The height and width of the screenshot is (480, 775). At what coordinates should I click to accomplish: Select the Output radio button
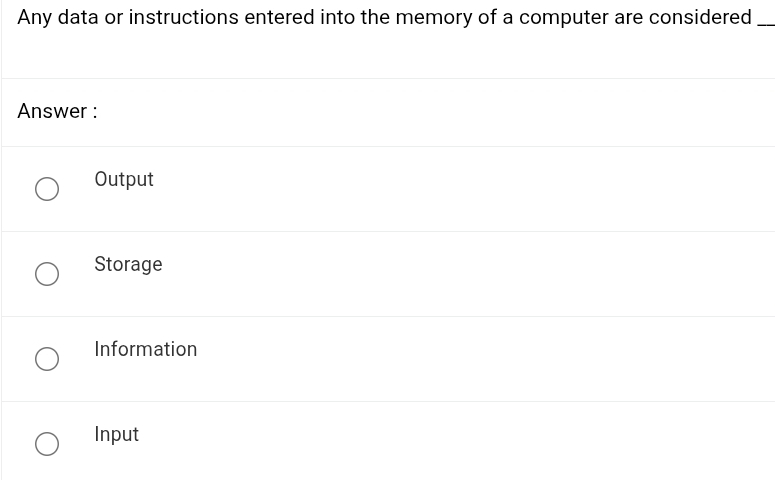(x=46, y=189)
